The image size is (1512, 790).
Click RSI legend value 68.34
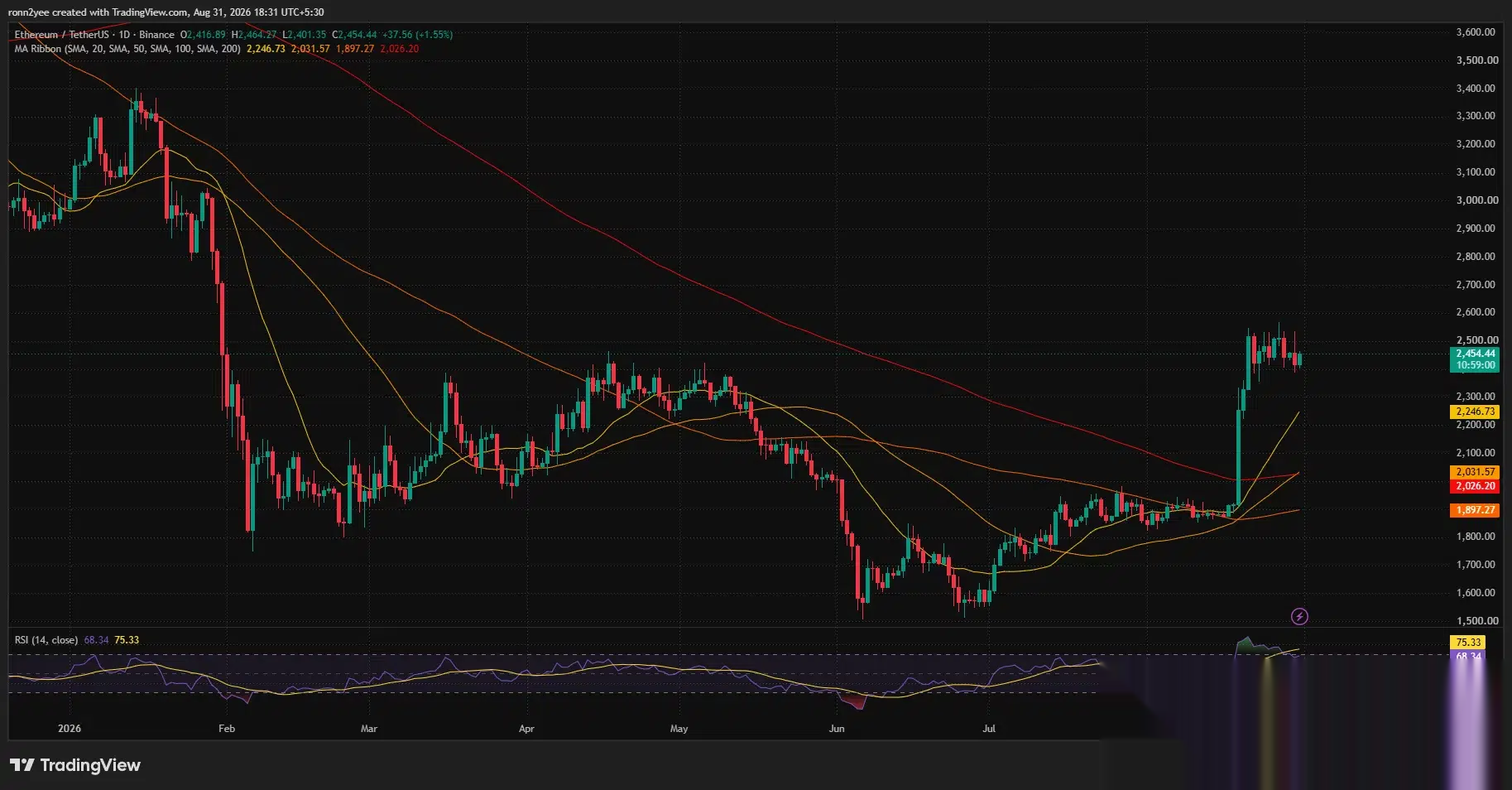click(x=97, y=640)
